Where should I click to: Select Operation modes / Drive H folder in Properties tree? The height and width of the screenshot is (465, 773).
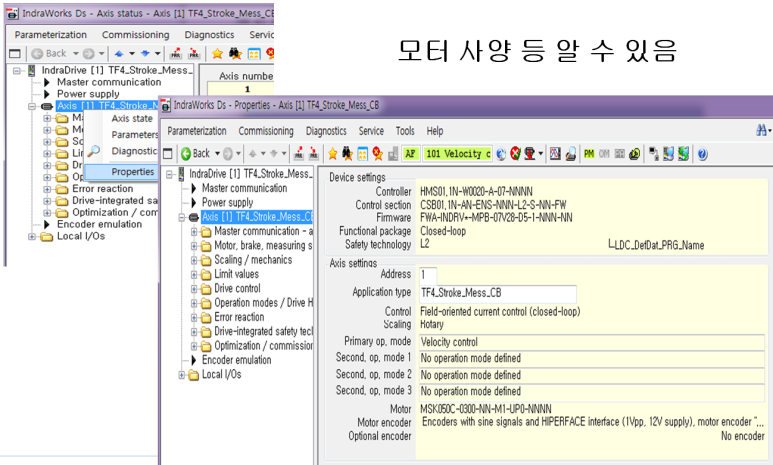(x=263, y=303)
